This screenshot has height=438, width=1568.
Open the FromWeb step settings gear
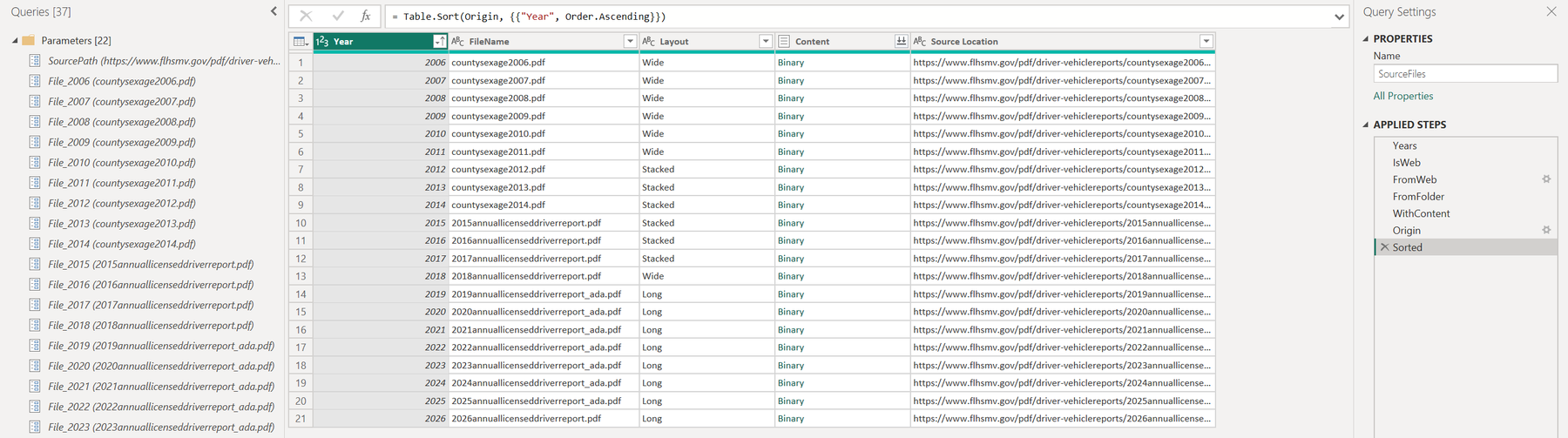click(x=1546, y=179)
